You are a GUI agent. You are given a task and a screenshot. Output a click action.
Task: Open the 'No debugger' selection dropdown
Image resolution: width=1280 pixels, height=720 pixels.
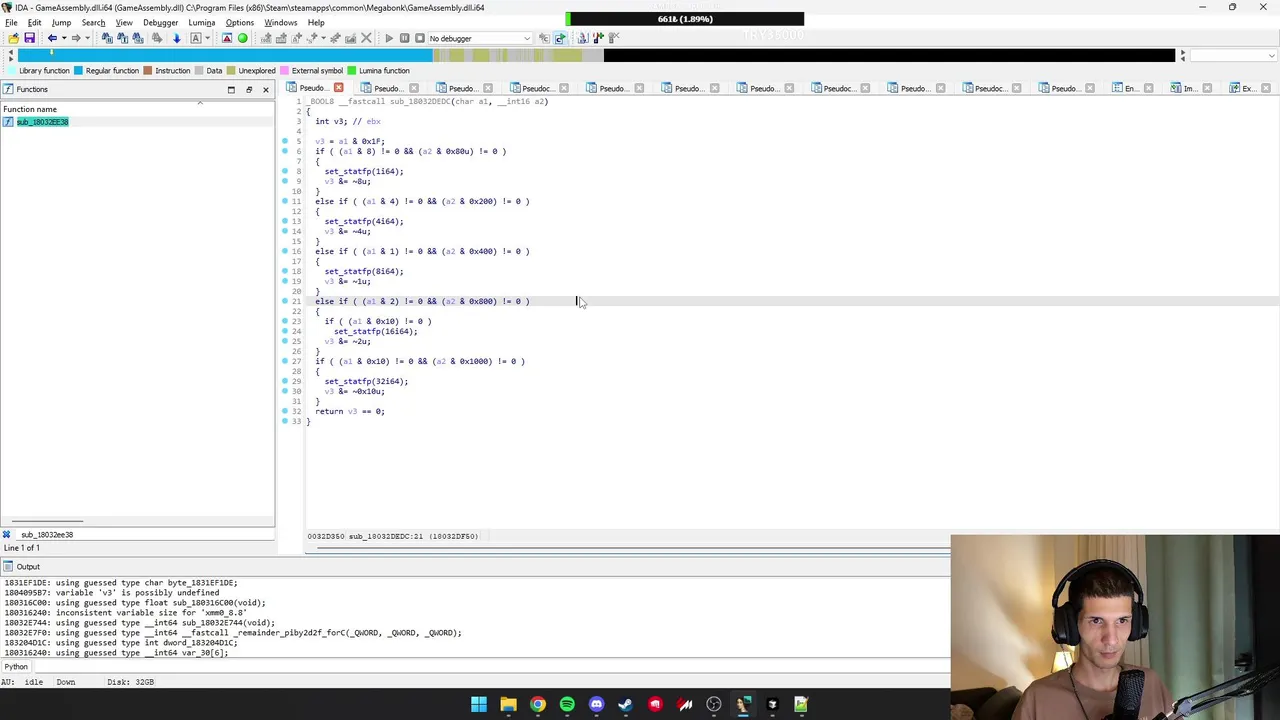point(480,38)
